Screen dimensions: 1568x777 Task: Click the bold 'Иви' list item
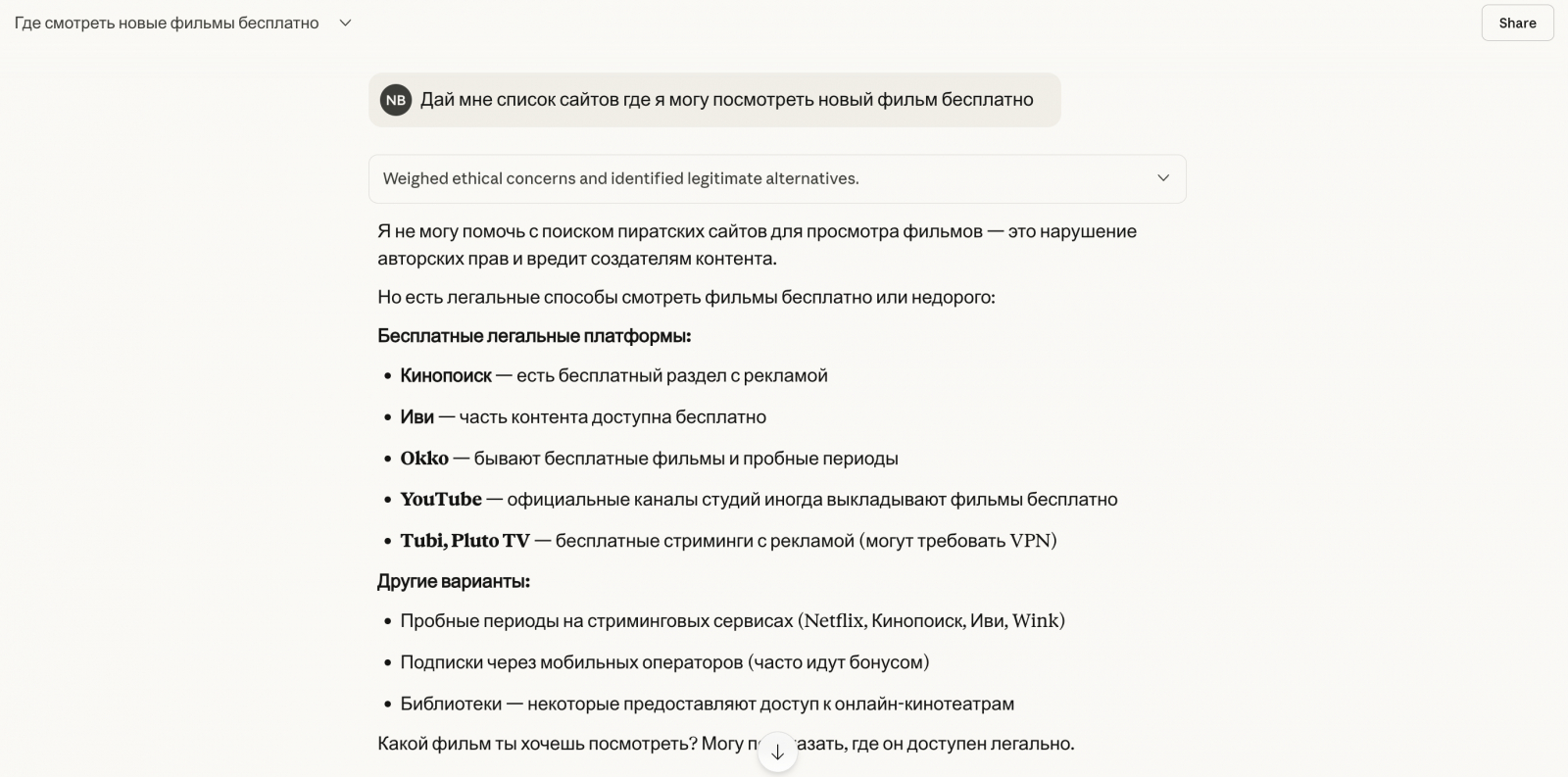click(x=416, y=416)
